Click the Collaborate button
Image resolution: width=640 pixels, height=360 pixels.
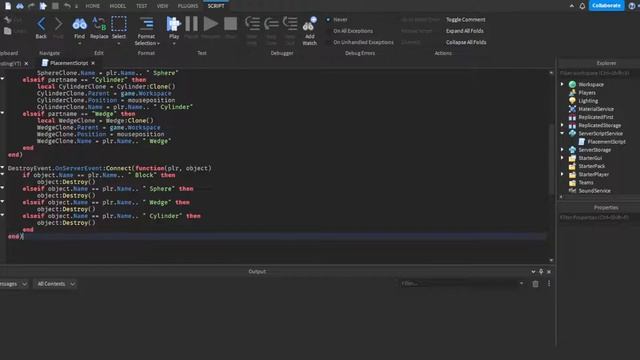(607, 6)
